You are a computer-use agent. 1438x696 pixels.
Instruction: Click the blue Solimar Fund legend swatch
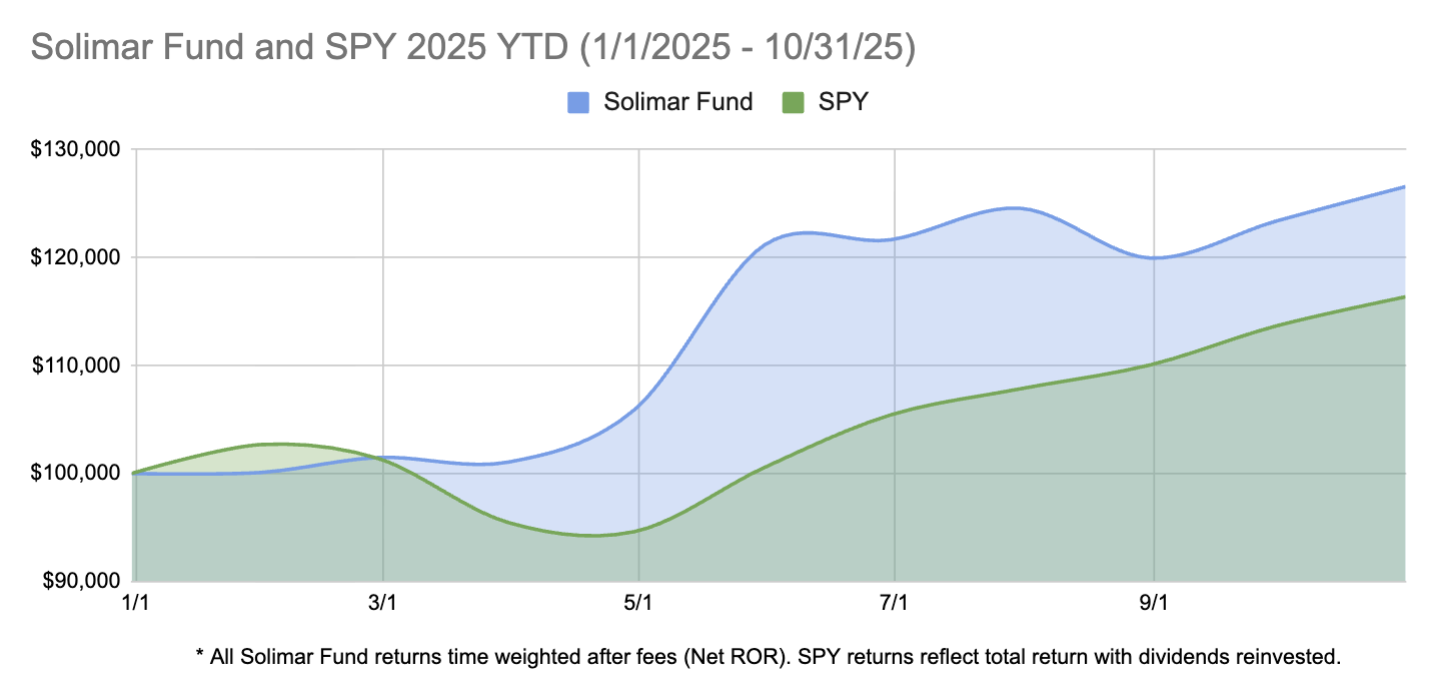pos(578,102)
